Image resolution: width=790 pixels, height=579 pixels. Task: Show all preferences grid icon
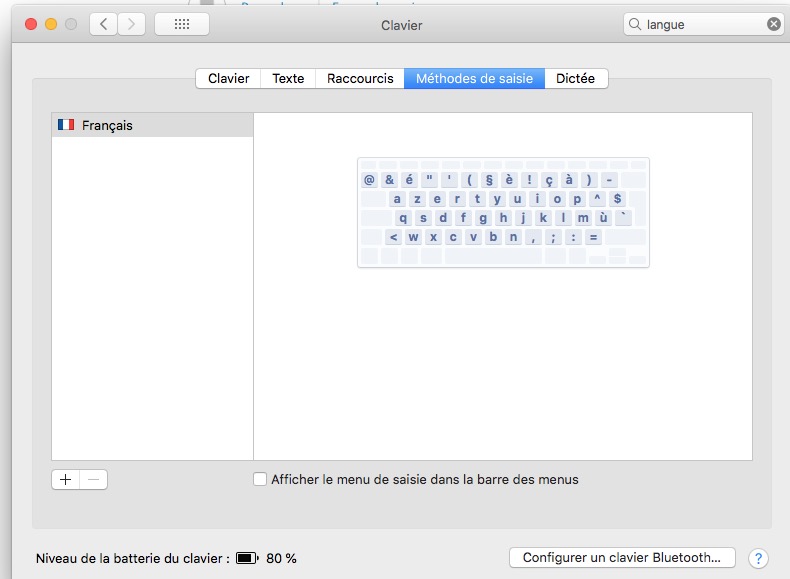pos(182,24)
